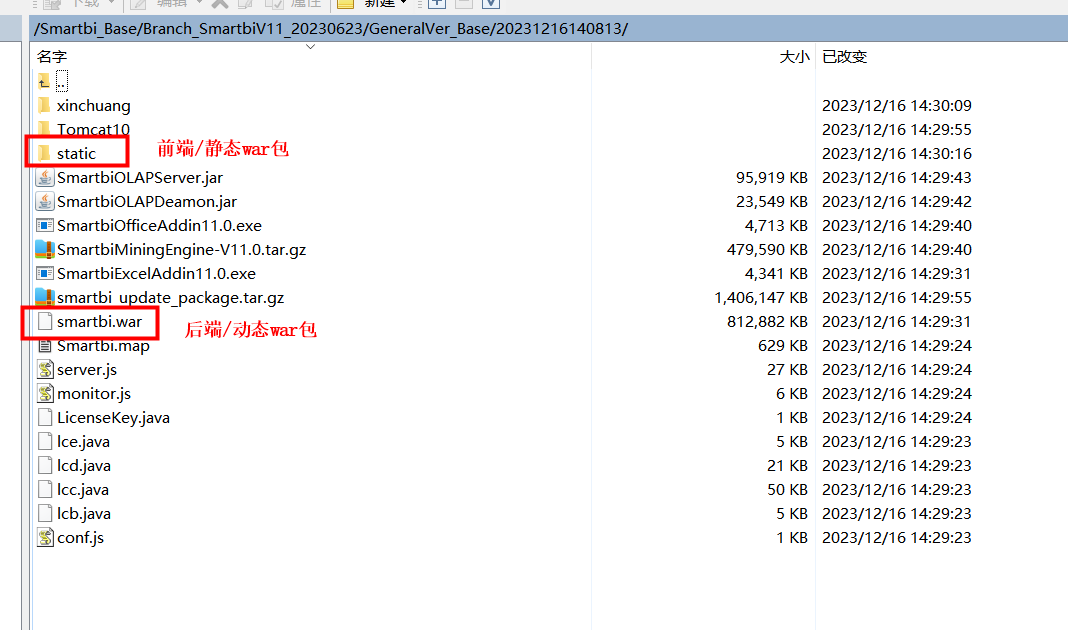Click date 2023/12/16 14:29:42

click(896, 202)
